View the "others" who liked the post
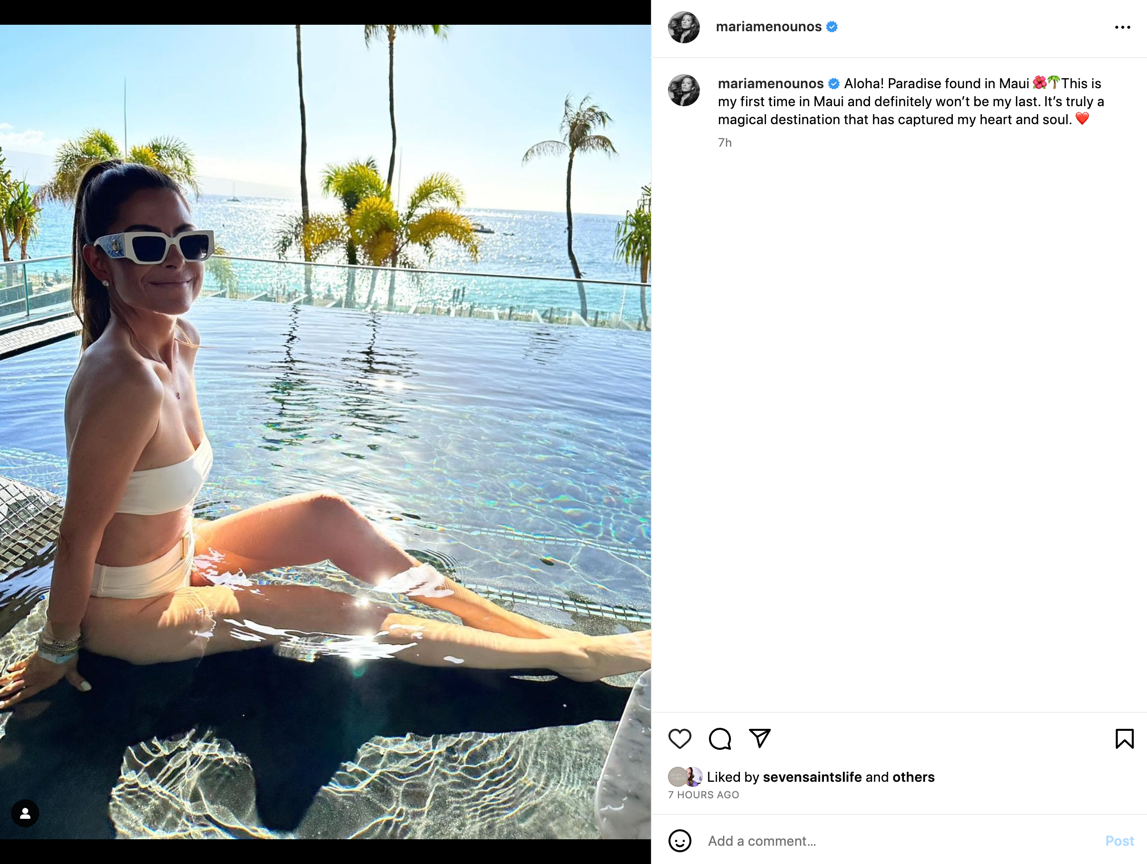The height and width of the screenshot is (864, 1147). point(913,777)
